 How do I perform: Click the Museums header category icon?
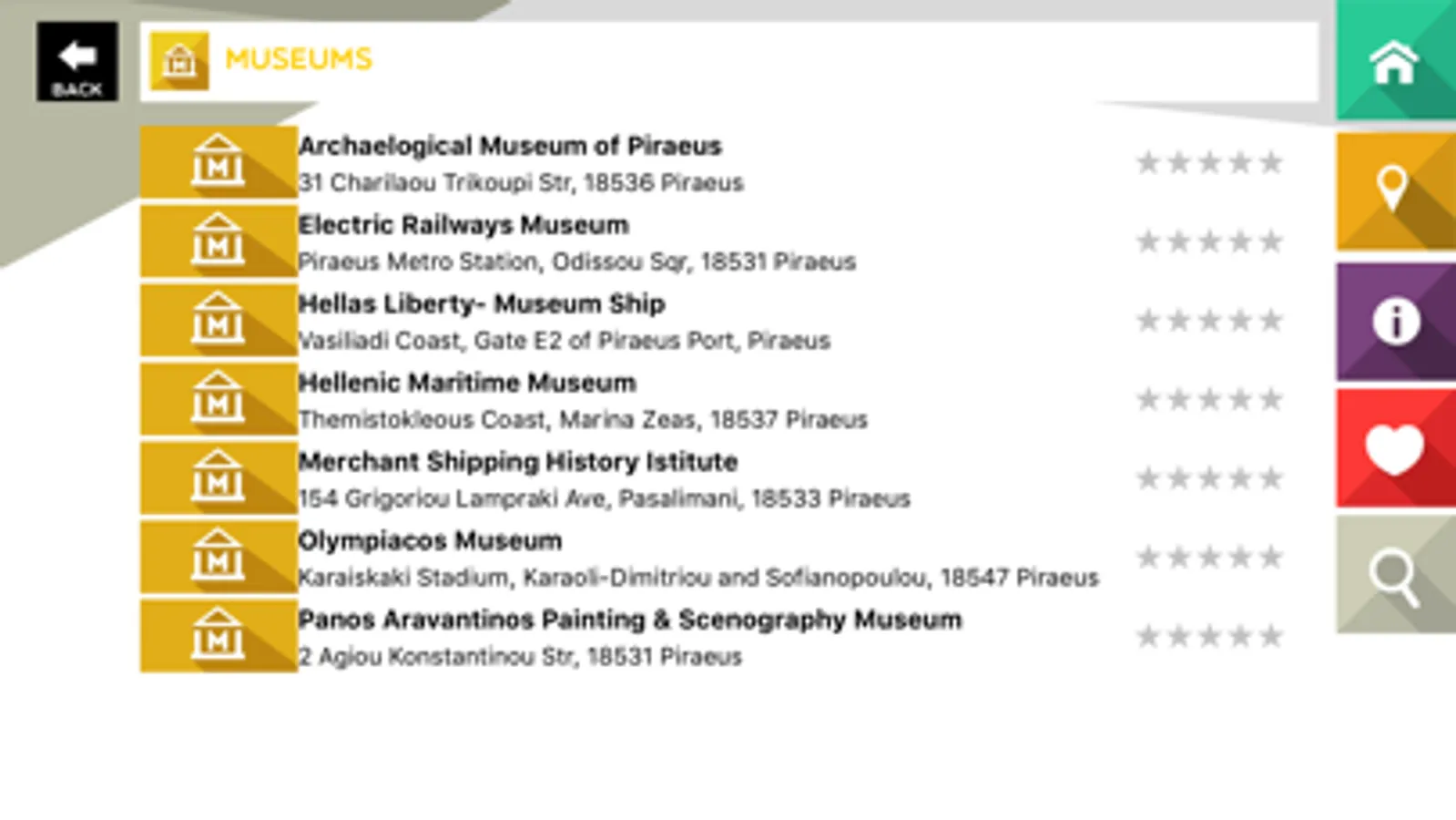point(179,61)
